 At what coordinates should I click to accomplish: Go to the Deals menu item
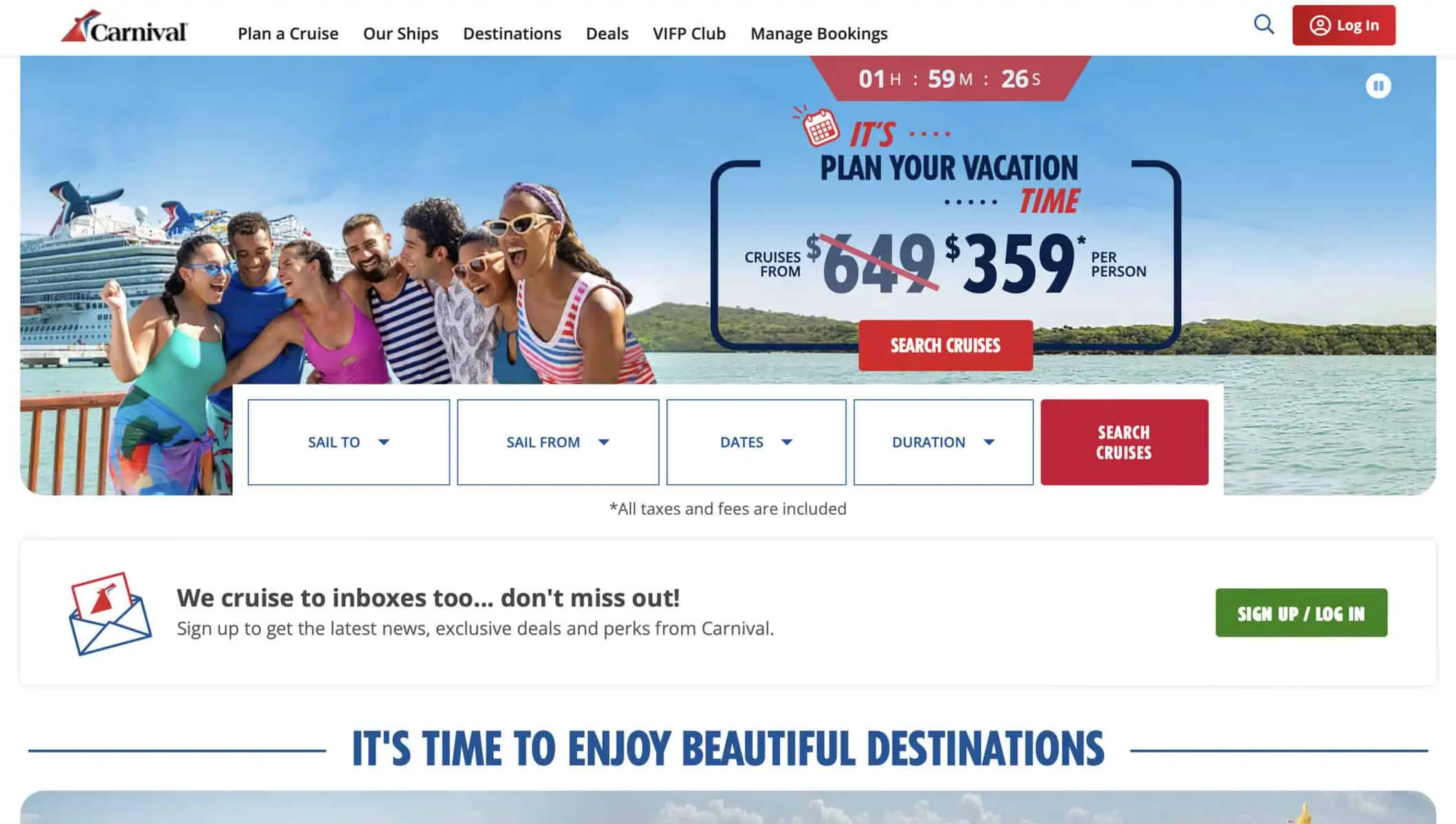click(x=606, y=34)
